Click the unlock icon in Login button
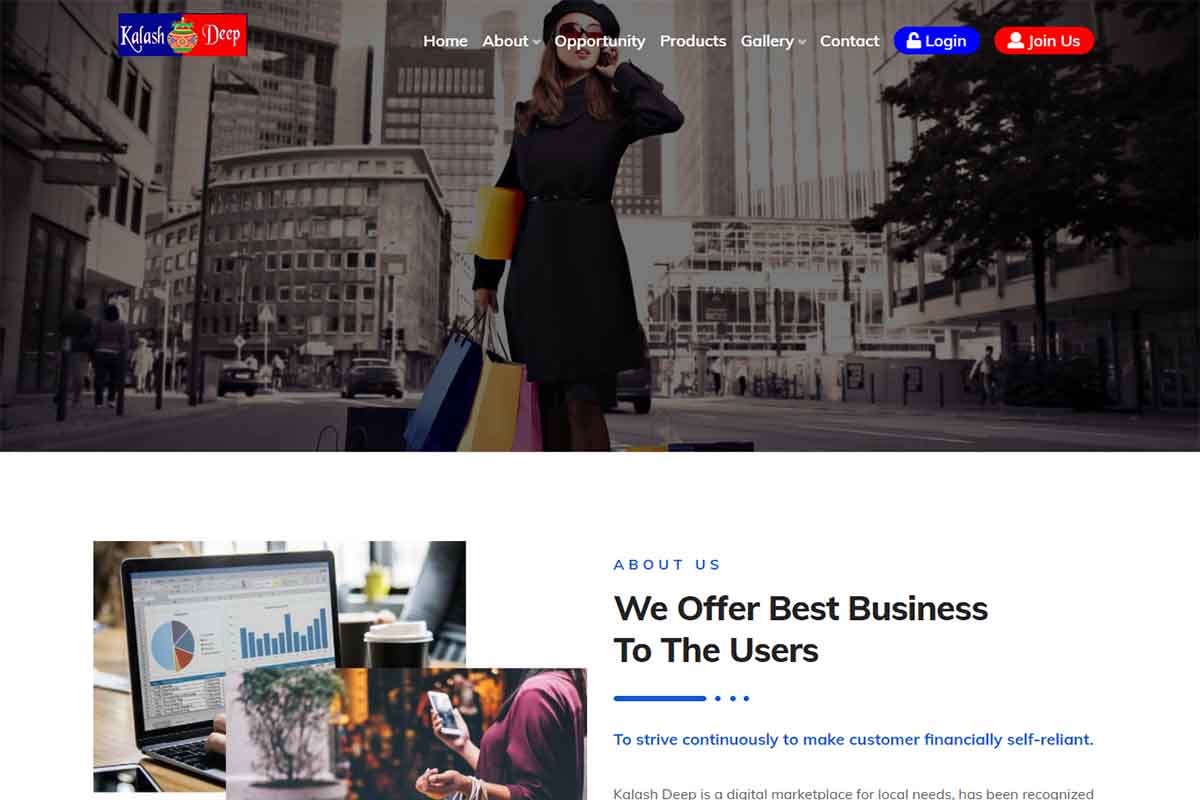This screenshot has width=1200, height=800. 913,41
